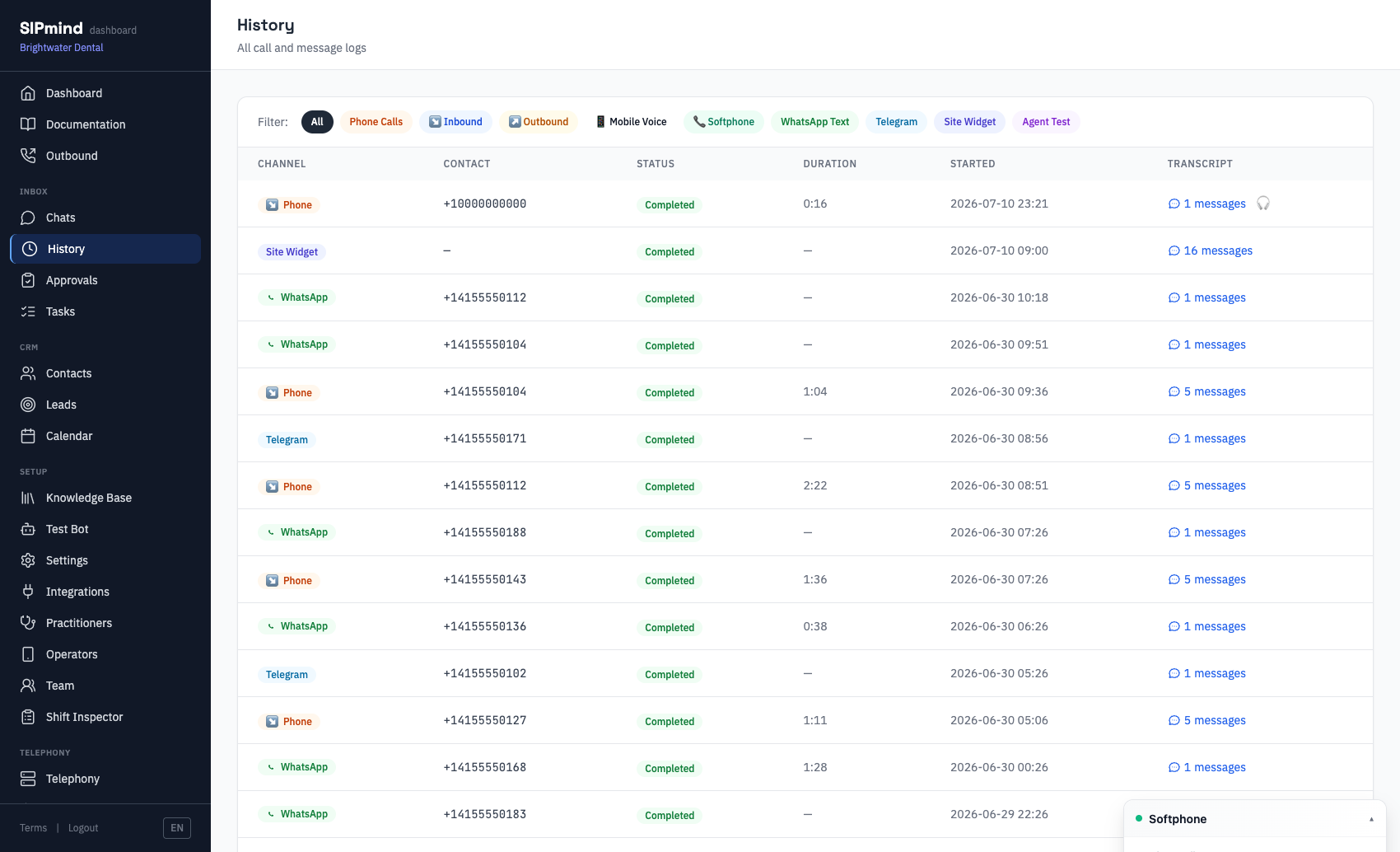The width and height of the screenshot is (1400, 852).
Task: Click the Documentation book icon
Action: pos(28,124)
